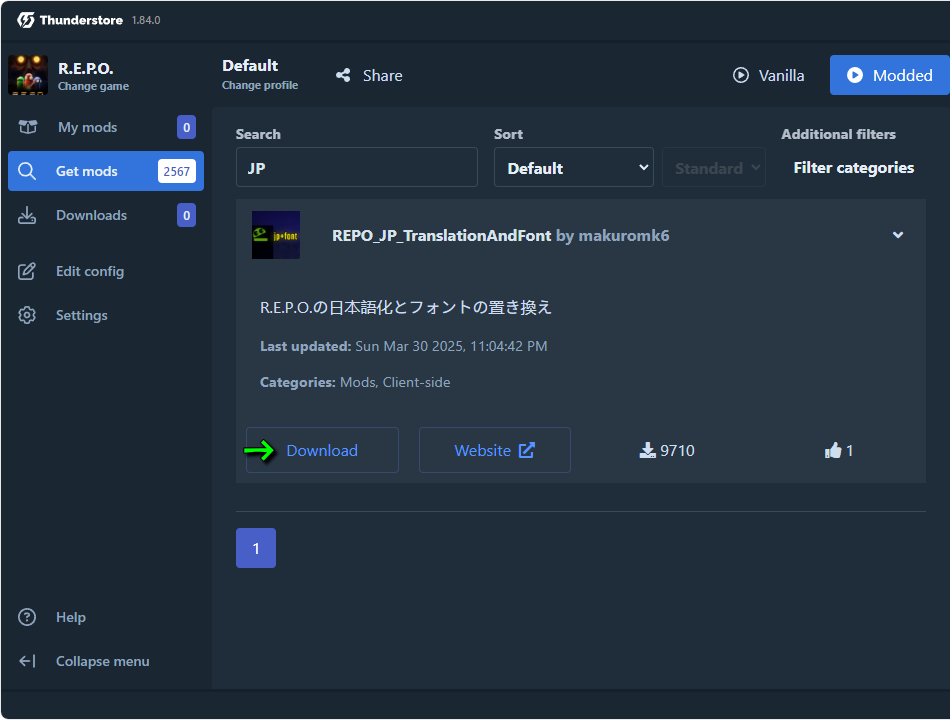Click the download count icon
Screen dimensions: 950x720
[x=647, y=450]
